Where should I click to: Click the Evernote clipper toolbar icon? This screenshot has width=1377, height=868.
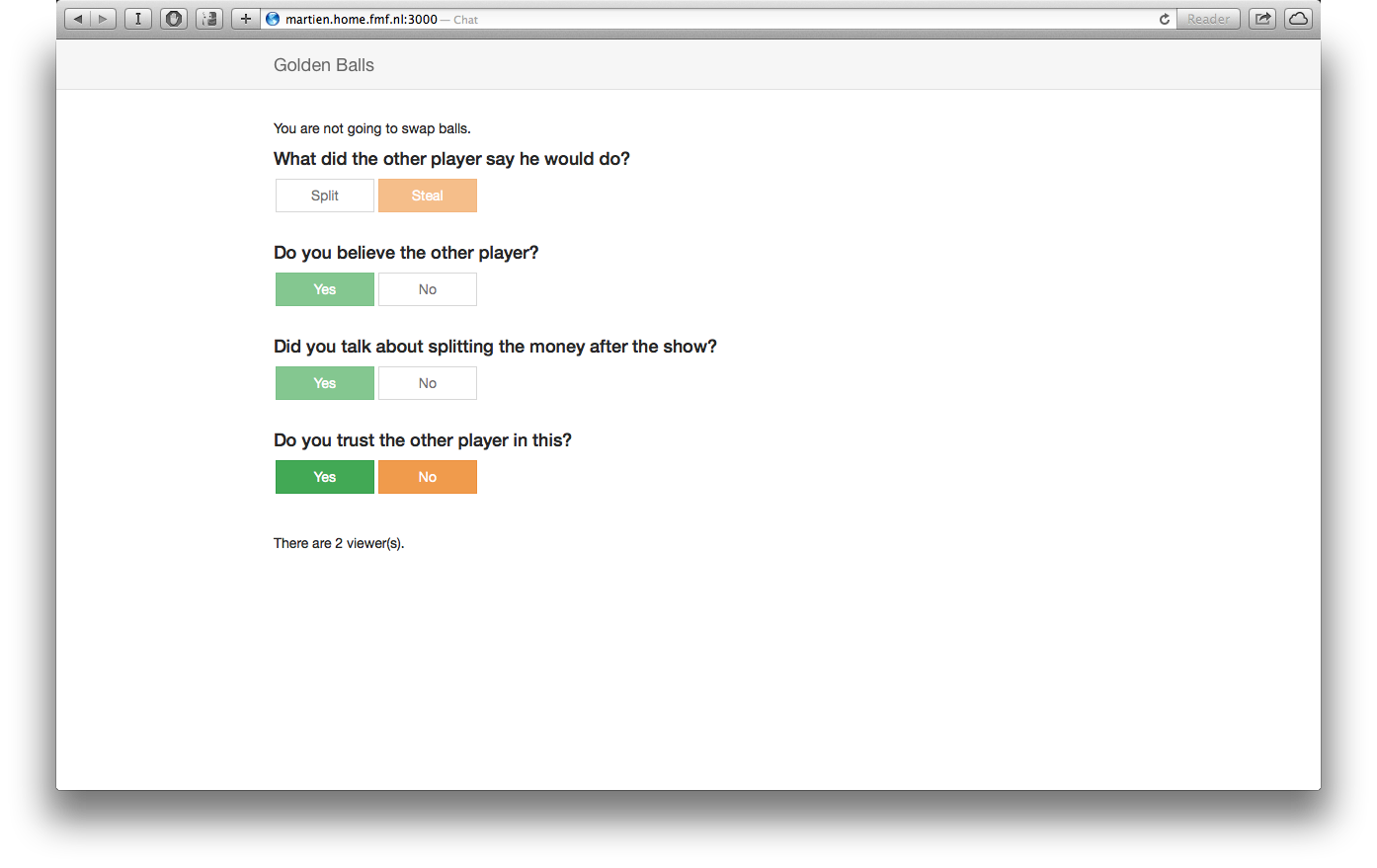coord(209,19)
